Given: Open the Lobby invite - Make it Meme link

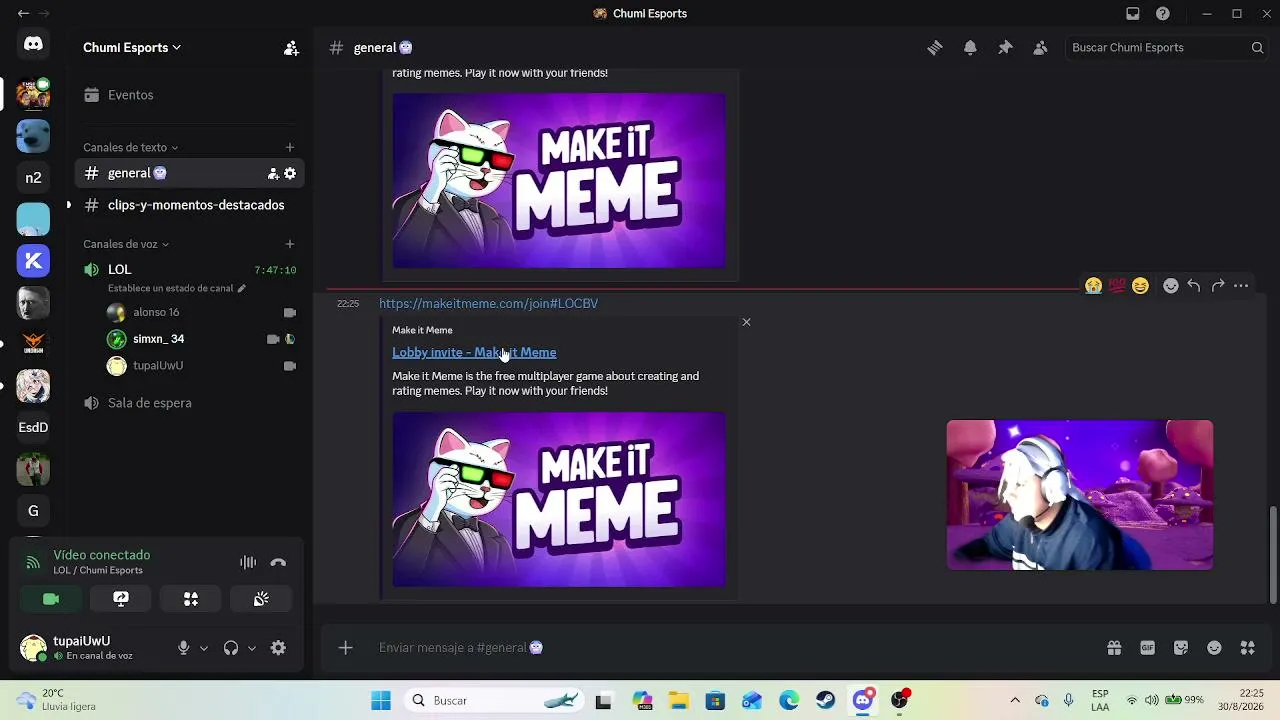Looking at the screenshot, I should [x=474, y=352].
